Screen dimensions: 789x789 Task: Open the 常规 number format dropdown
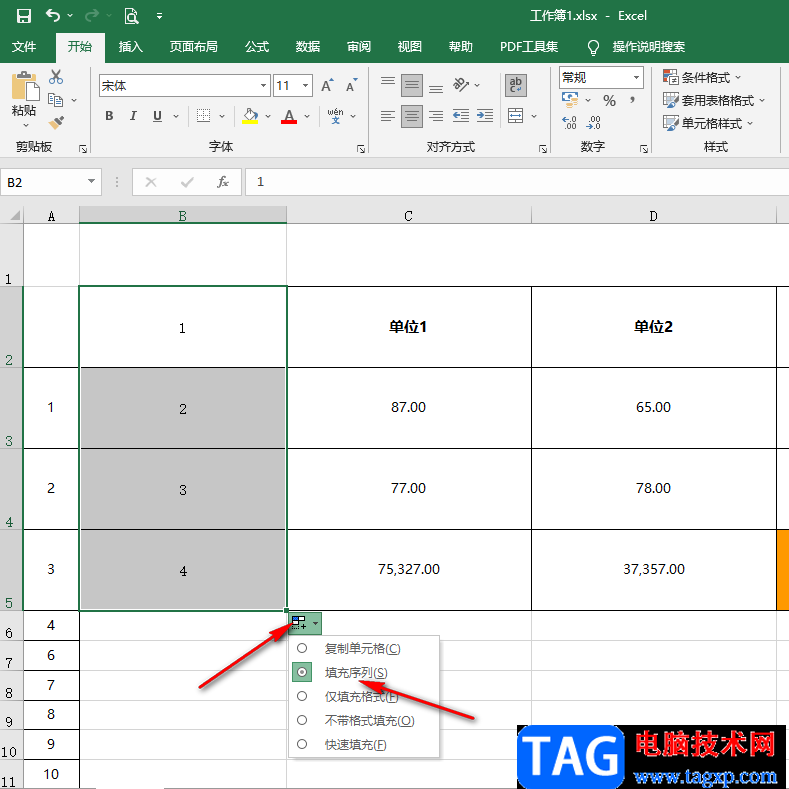click(x=636, y=77)
